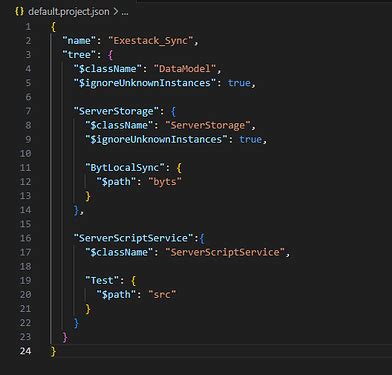The image size is (392, 375).
Task: Click "$className" key on line 4
Action: pos(108,69)
